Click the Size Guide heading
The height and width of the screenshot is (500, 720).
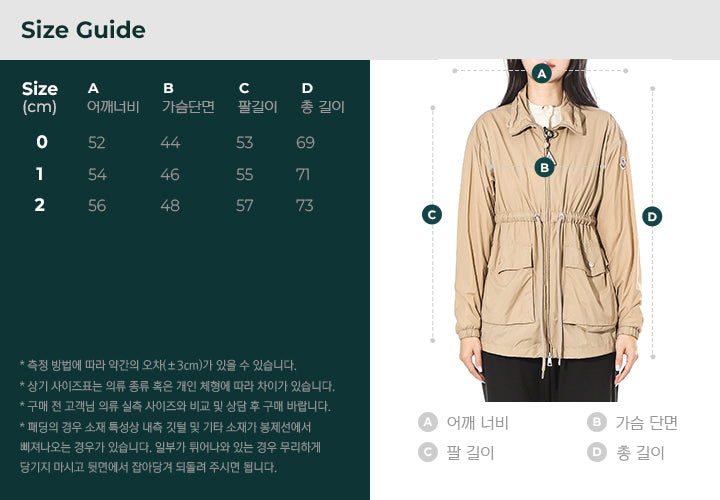click(83, 30)
